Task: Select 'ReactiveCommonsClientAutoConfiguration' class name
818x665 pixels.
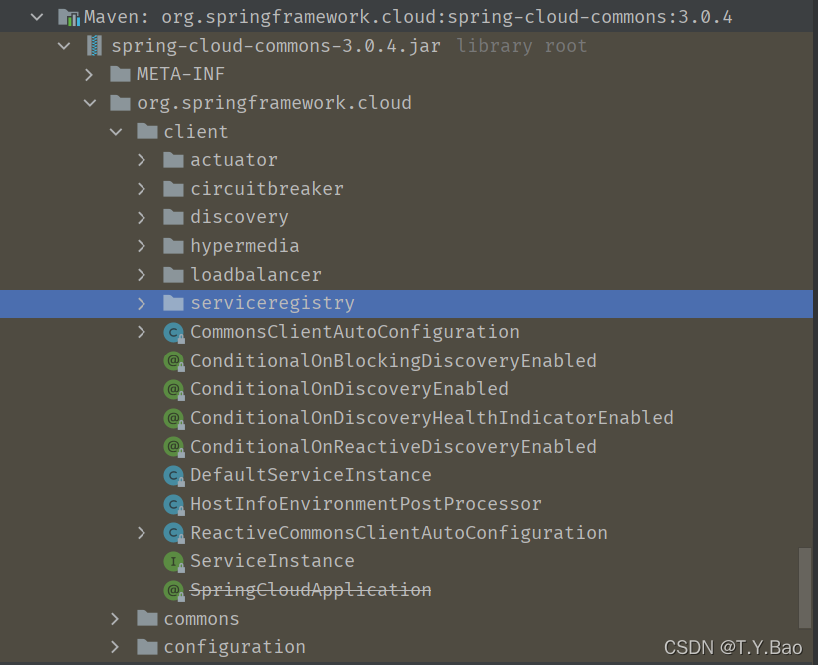Action: pos(399,533)
